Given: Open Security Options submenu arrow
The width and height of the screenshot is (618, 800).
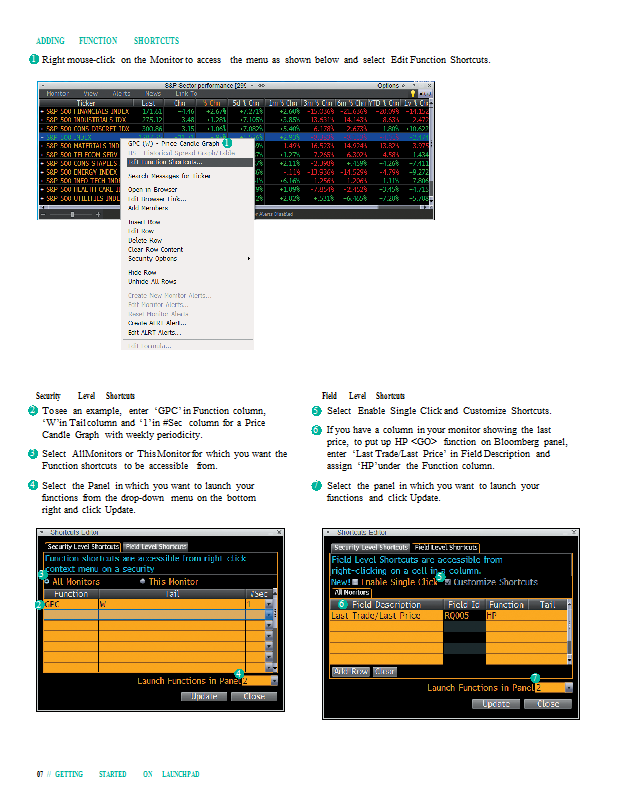Looking at the screenshot, I should tap(249, 259).
